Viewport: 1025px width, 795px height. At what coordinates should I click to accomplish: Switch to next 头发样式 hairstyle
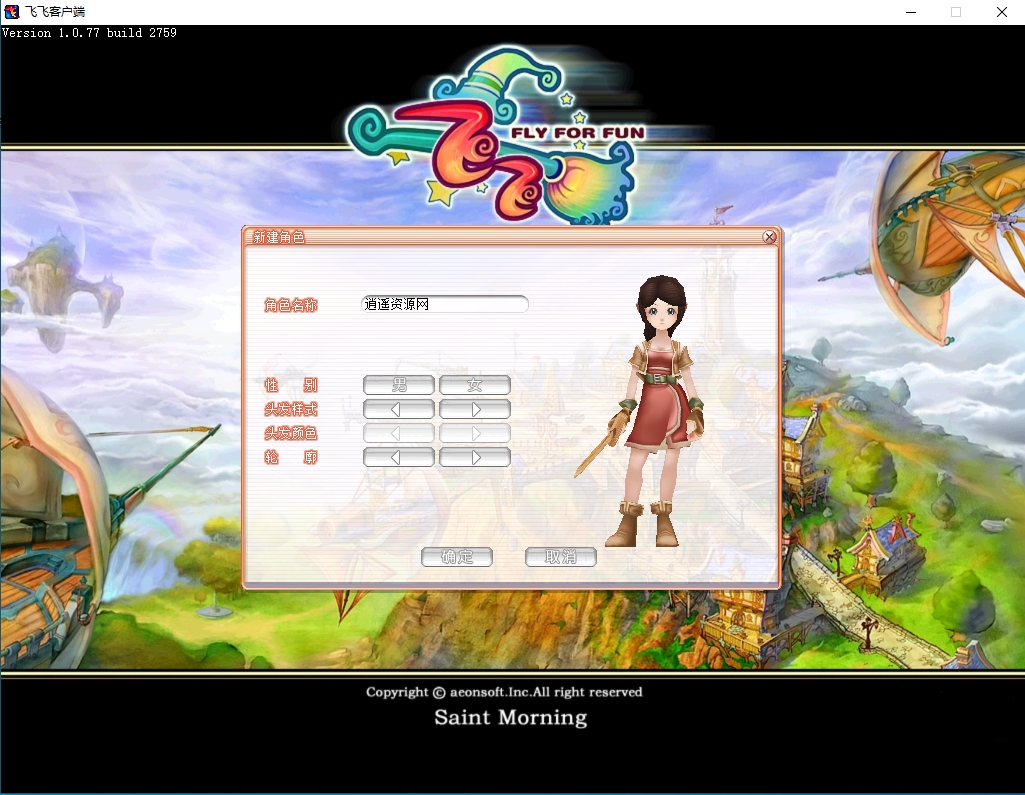(x=475, y=409)
